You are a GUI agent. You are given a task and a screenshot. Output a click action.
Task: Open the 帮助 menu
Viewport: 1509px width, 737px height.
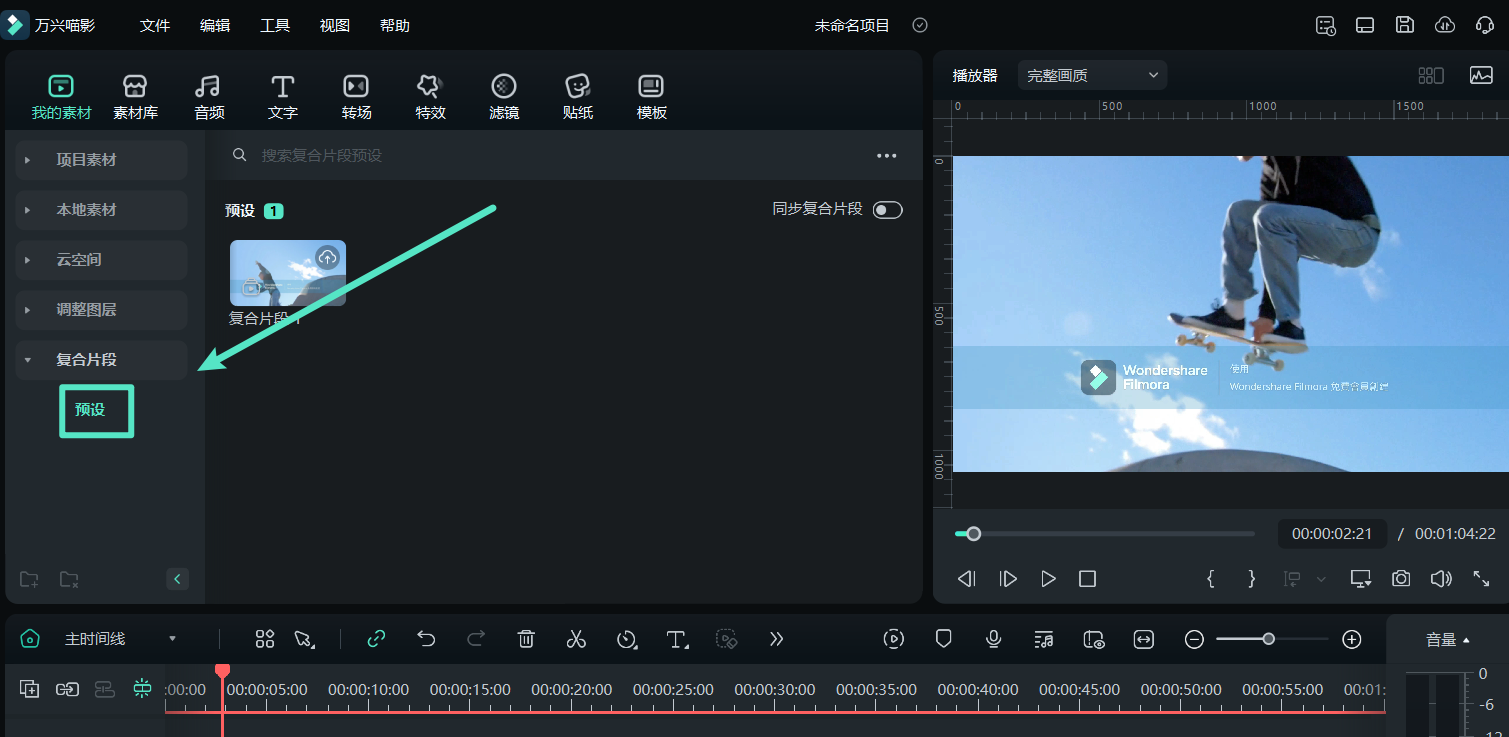click(x=395, y=25)
